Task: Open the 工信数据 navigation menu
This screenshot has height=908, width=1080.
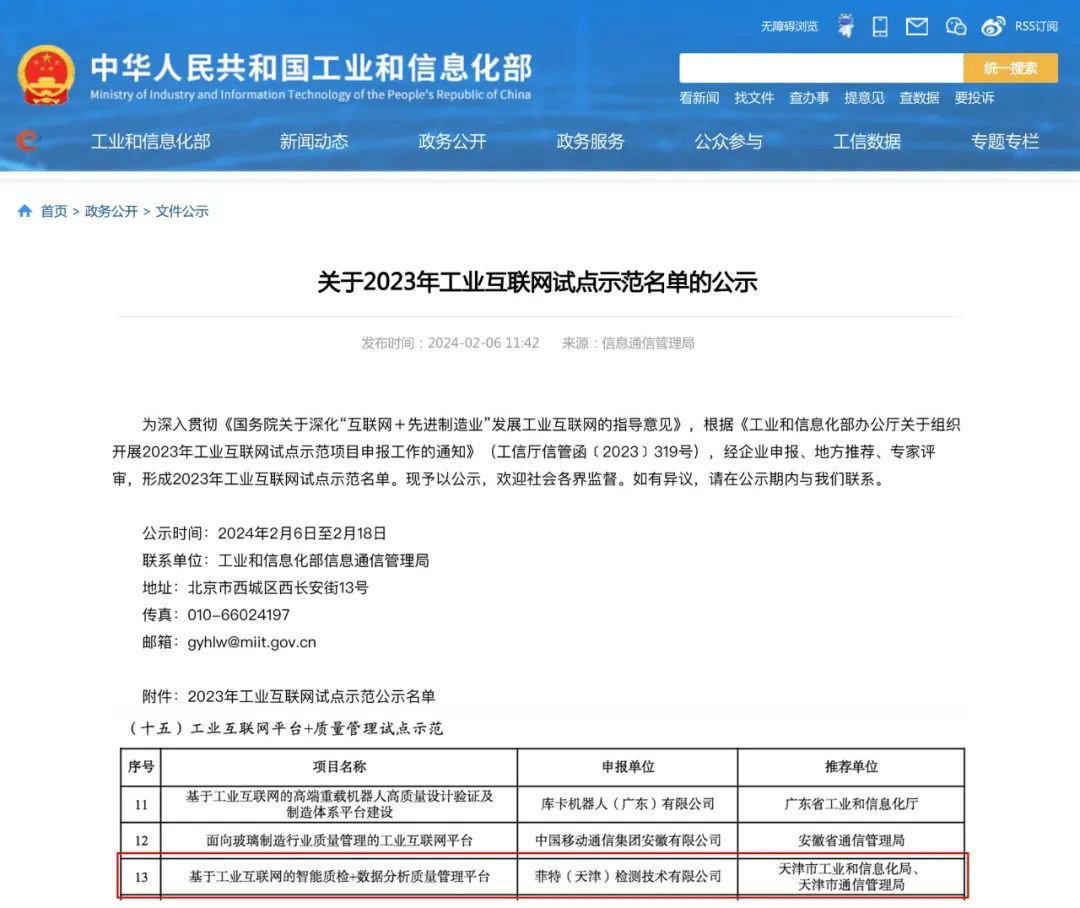Action: [867, 141]
